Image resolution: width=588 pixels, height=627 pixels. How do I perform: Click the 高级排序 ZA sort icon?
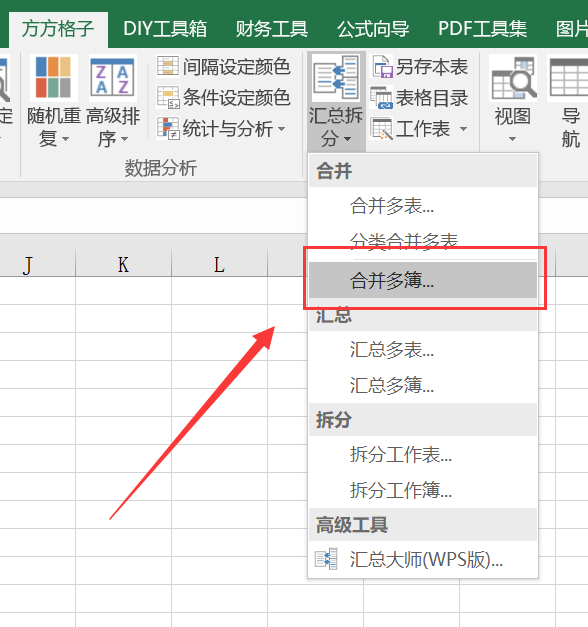(112, 77)
